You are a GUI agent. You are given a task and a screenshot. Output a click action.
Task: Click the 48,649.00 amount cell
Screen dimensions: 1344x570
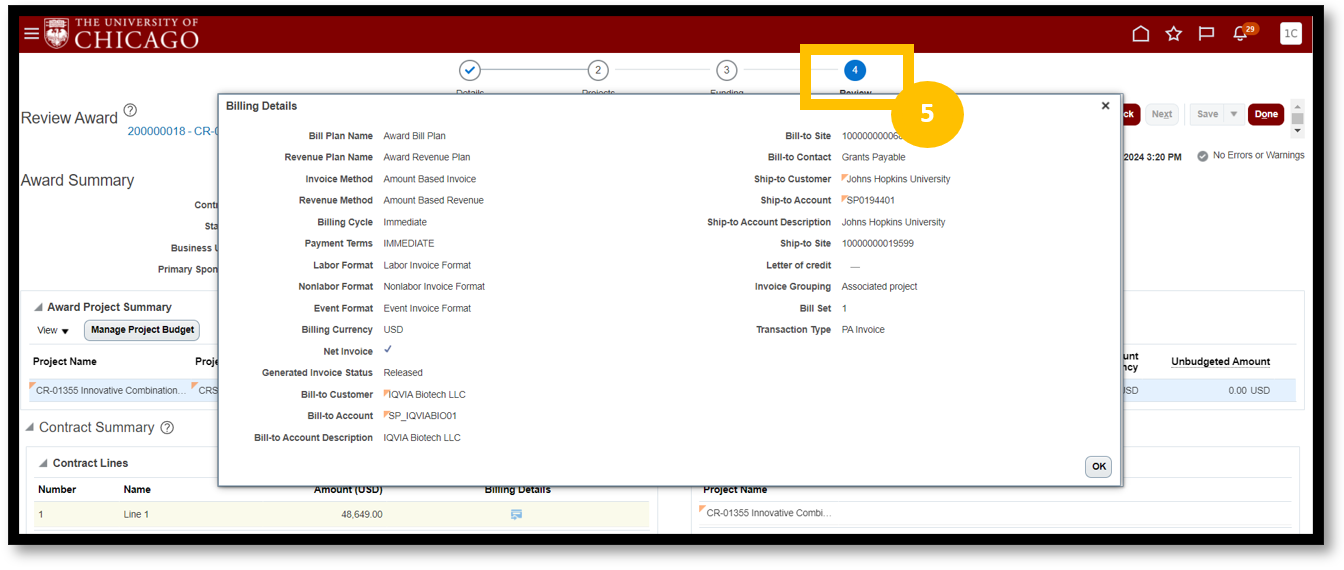(361, 514)
